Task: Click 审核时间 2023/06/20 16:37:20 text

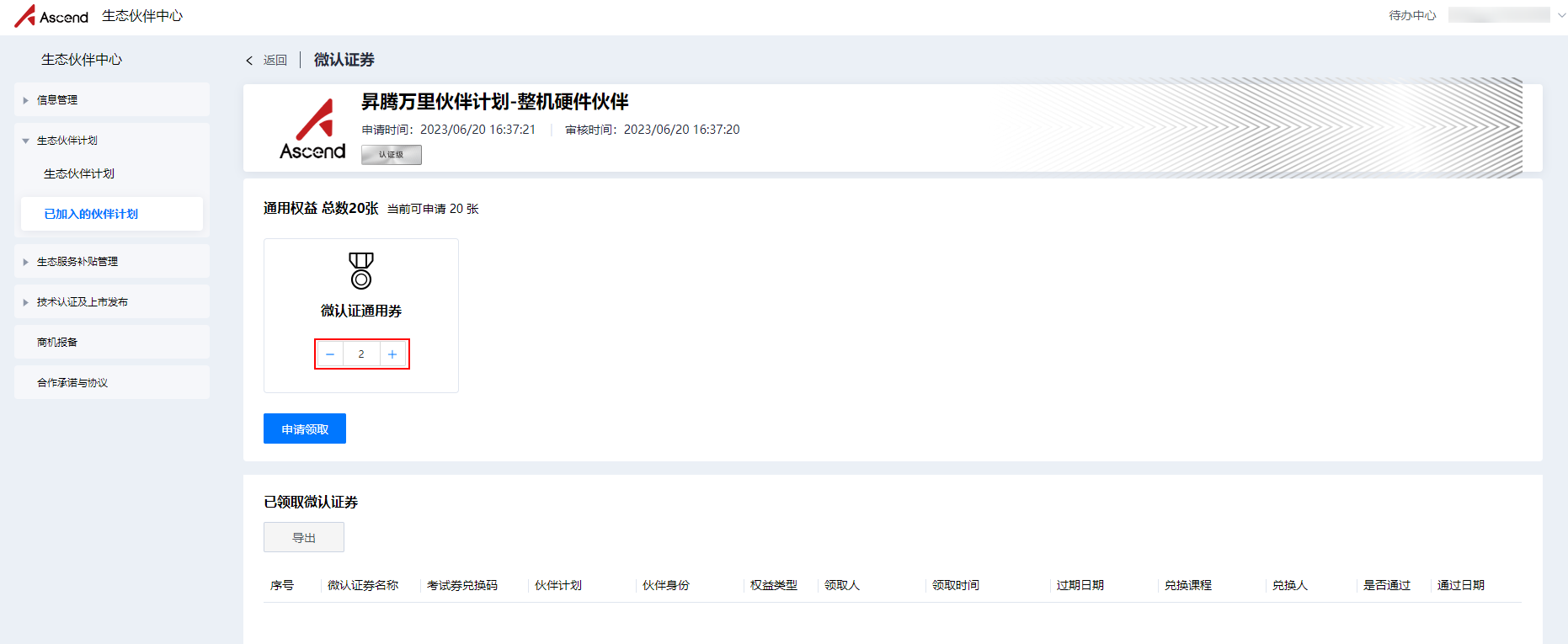Action: [653, 130]
